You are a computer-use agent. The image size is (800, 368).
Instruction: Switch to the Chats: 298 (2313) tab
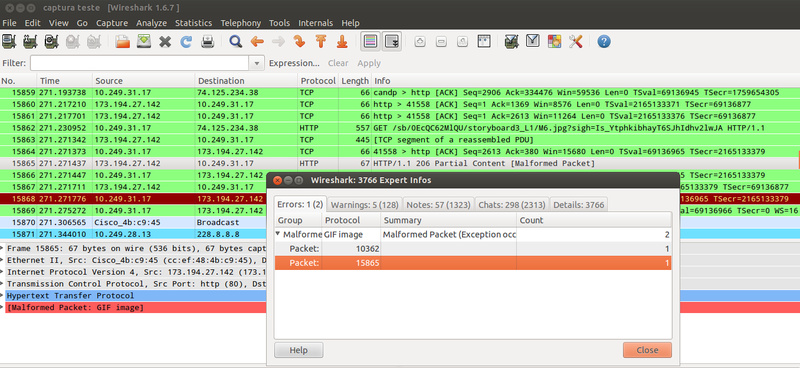coord(512,205)
